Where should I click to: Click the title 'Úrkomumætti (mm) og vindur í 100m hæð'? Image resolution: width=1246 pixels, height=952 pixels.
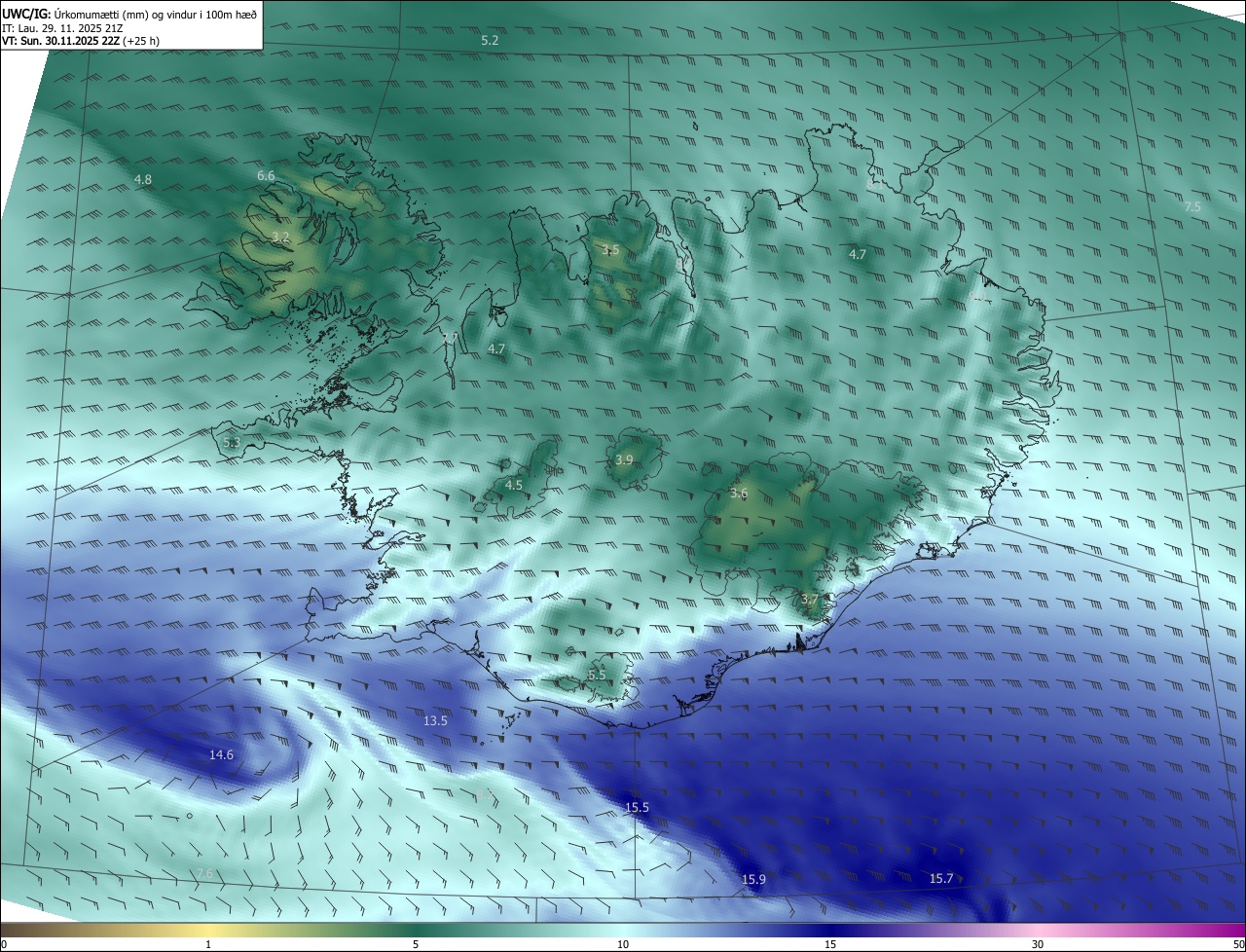156,15
